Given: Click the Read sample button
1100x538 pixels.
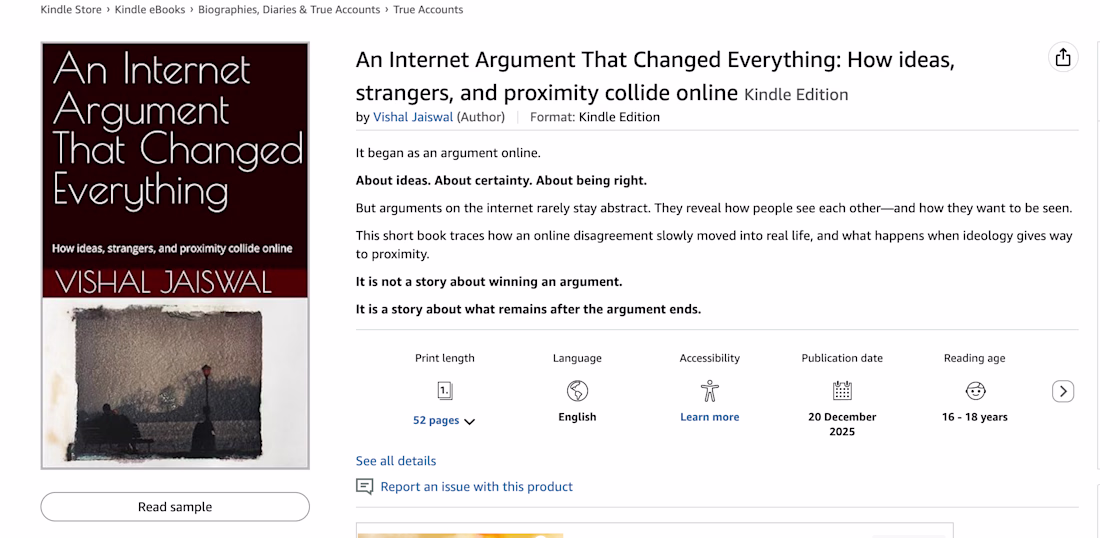Looking at the screenshot, I should (x=175, y=507).
